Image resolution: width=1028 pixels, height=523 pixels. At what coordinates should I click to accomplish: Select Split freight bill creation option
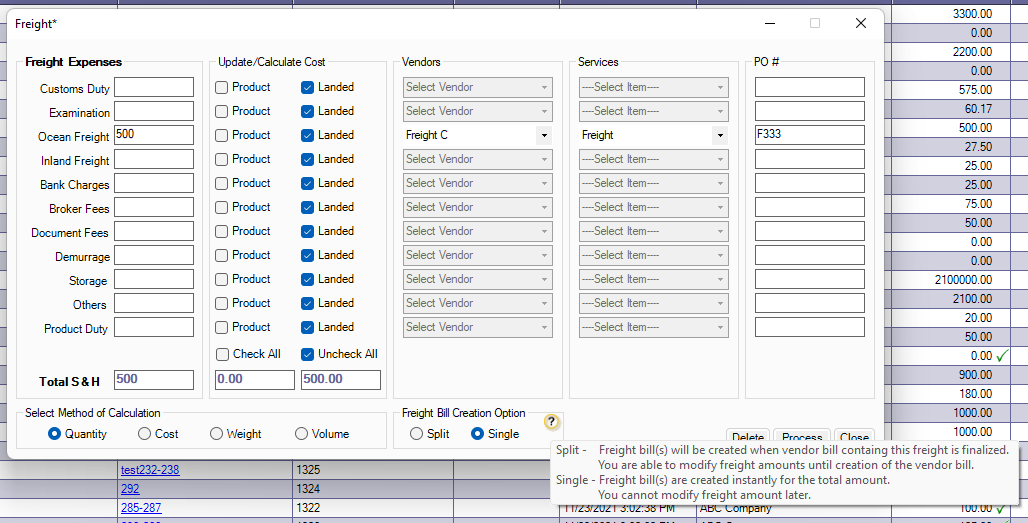pos(417,434)
